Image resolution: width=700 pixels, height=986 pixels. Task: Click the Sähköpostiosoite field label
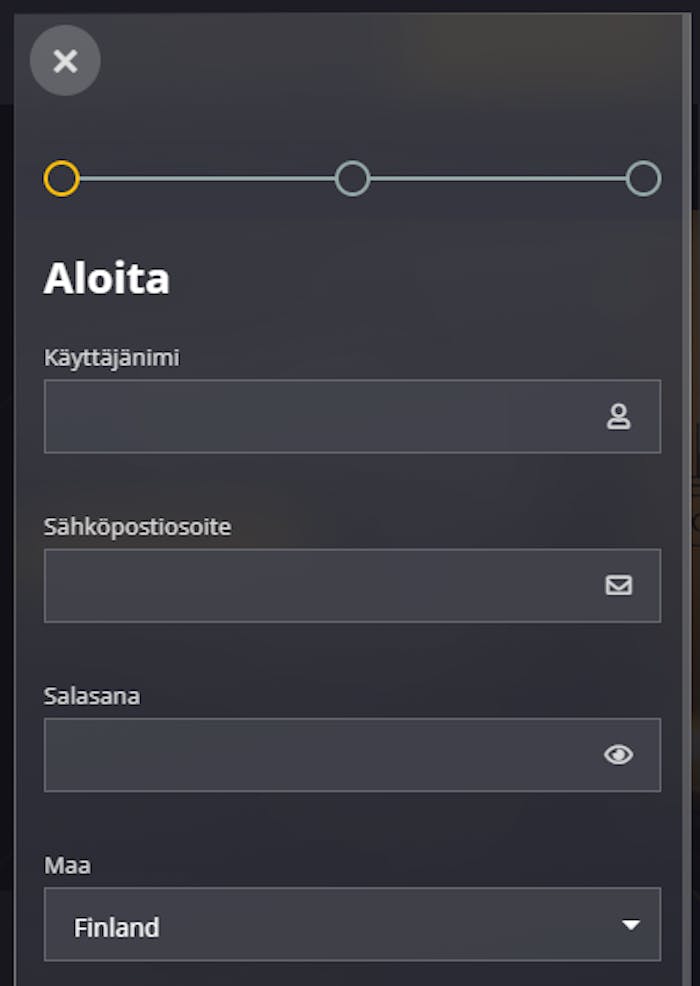(x=136, y=526)
